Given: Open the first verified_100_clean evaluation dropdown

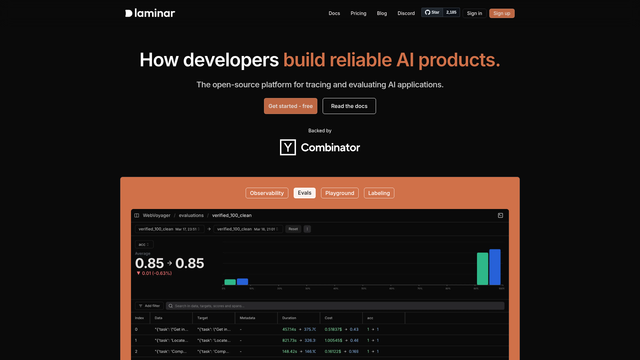Looking at the screenshot, I should pyautogui.click(x=169, y=229).
